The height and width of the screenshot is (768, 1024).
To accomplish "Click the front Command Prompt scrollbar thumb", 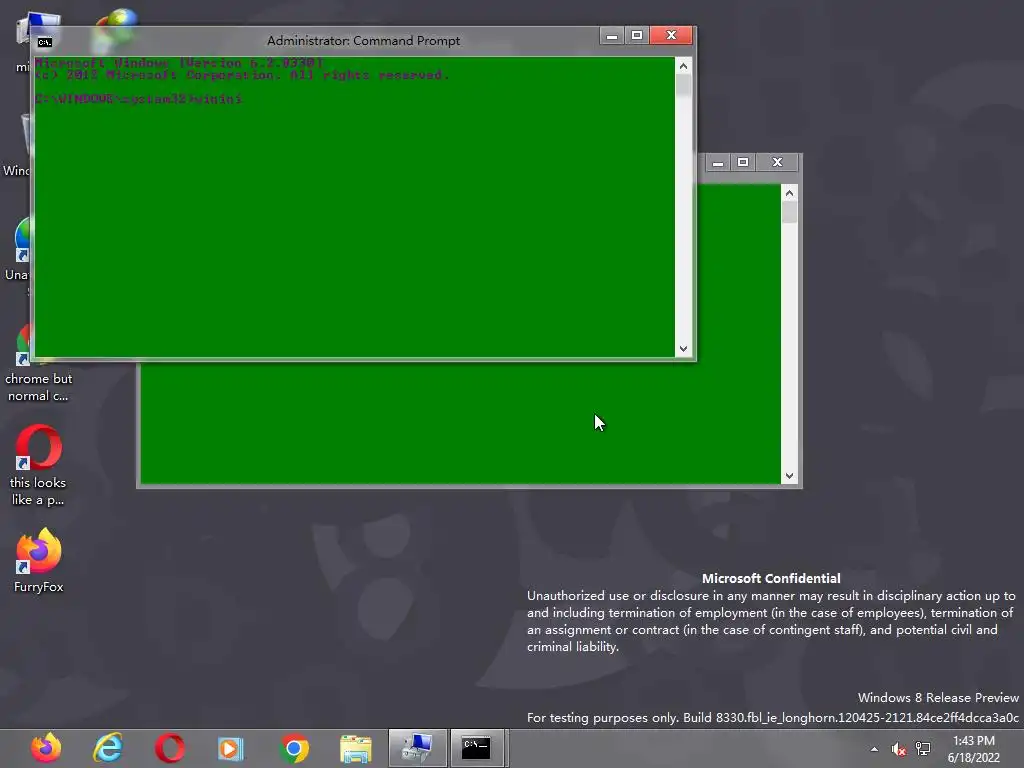I will pos(683,86).
